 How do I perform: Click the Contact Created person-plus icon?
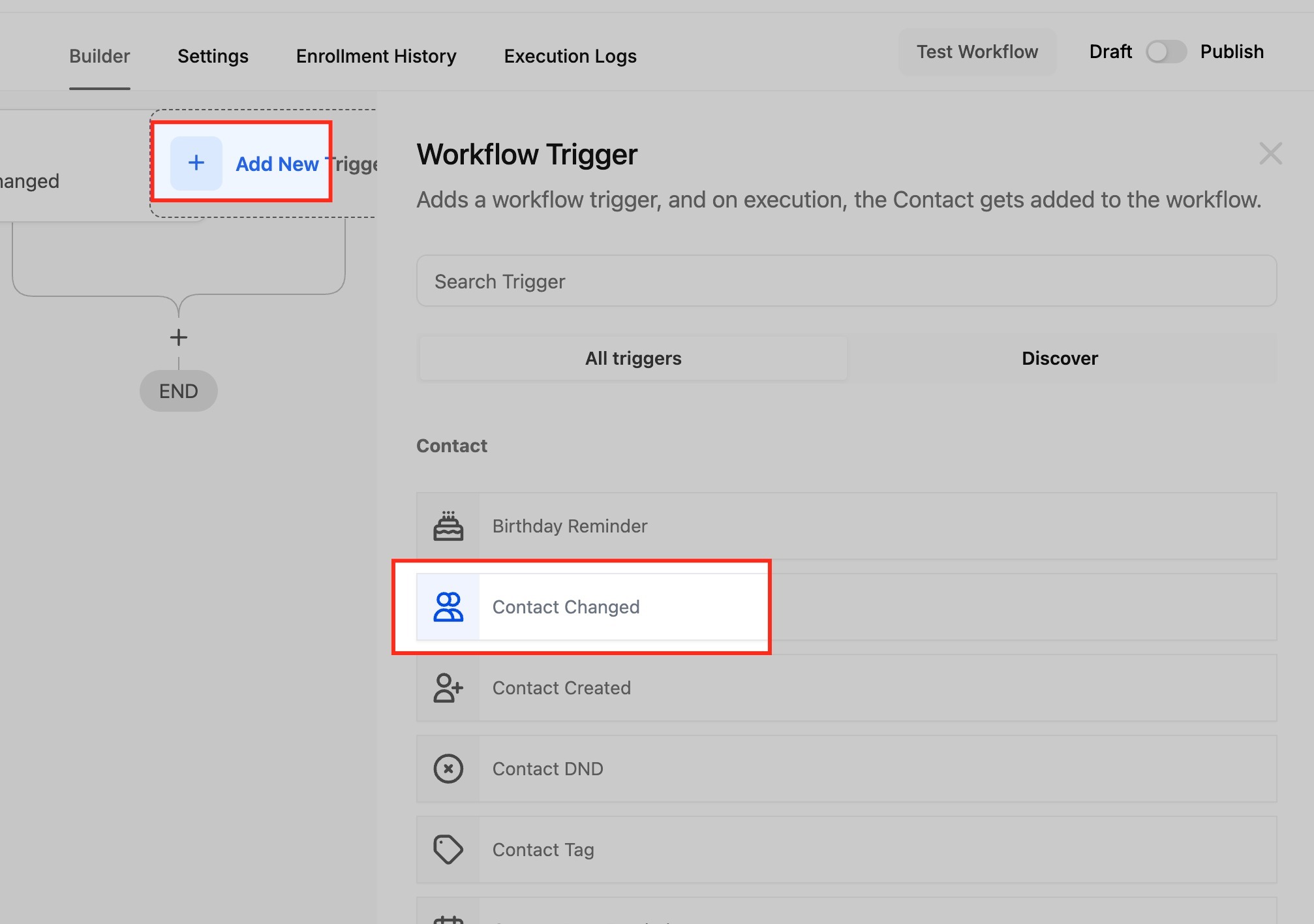coord(448,688)
